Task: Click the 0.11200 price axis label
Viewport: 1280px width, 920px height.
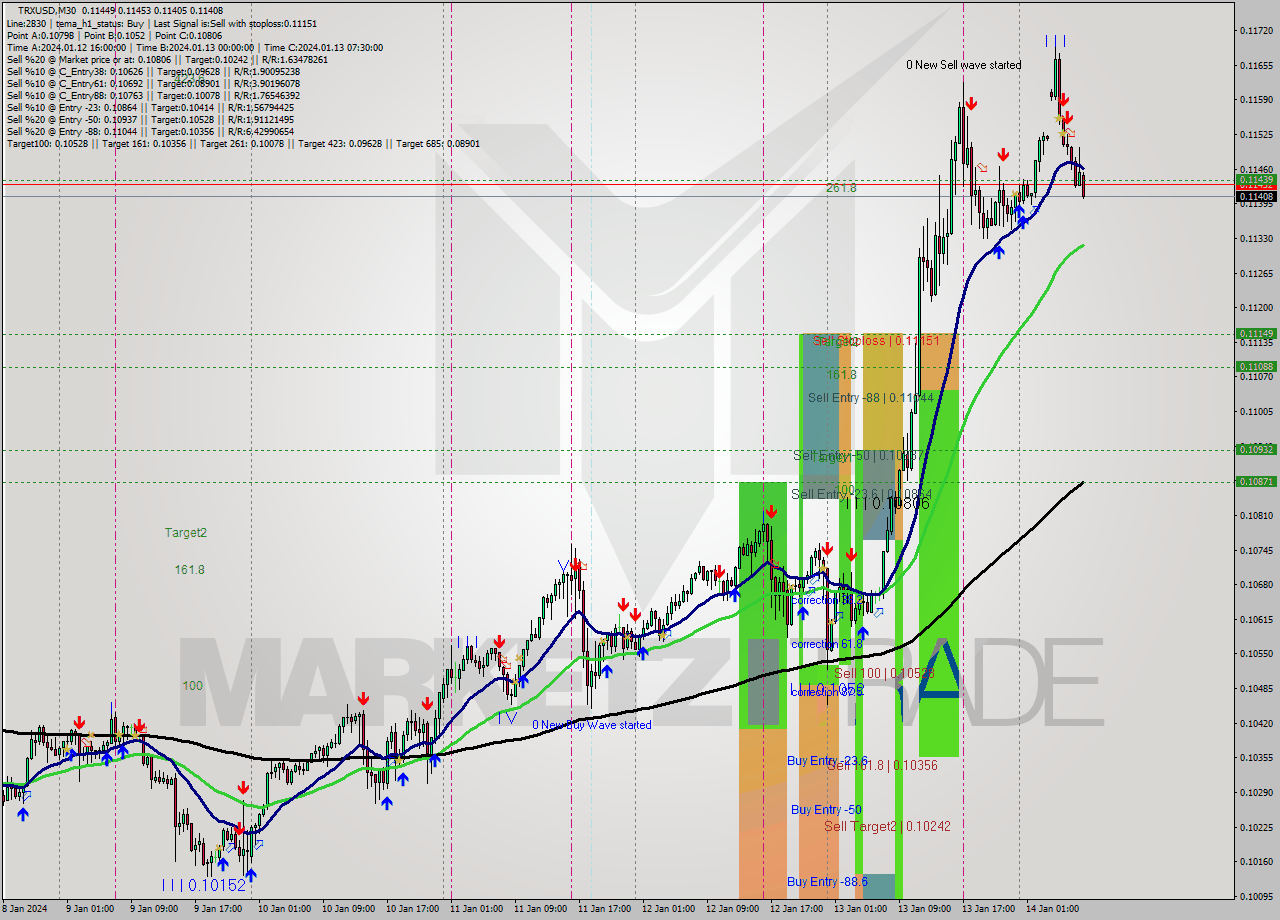Action: pos(1256,307)
